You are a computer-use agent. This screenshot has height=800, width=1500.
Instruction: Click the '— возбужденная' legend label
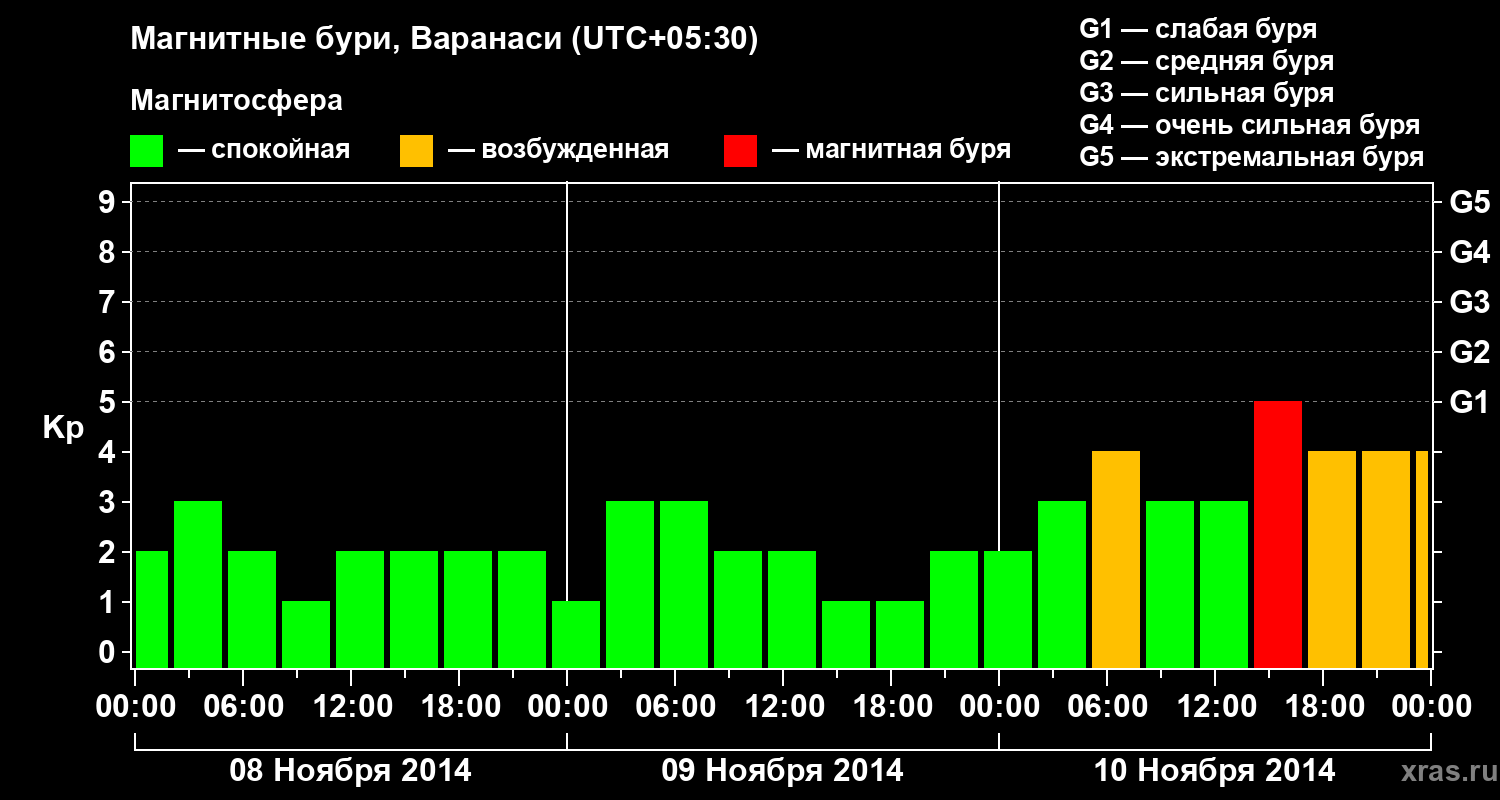(x=558, y=151)
